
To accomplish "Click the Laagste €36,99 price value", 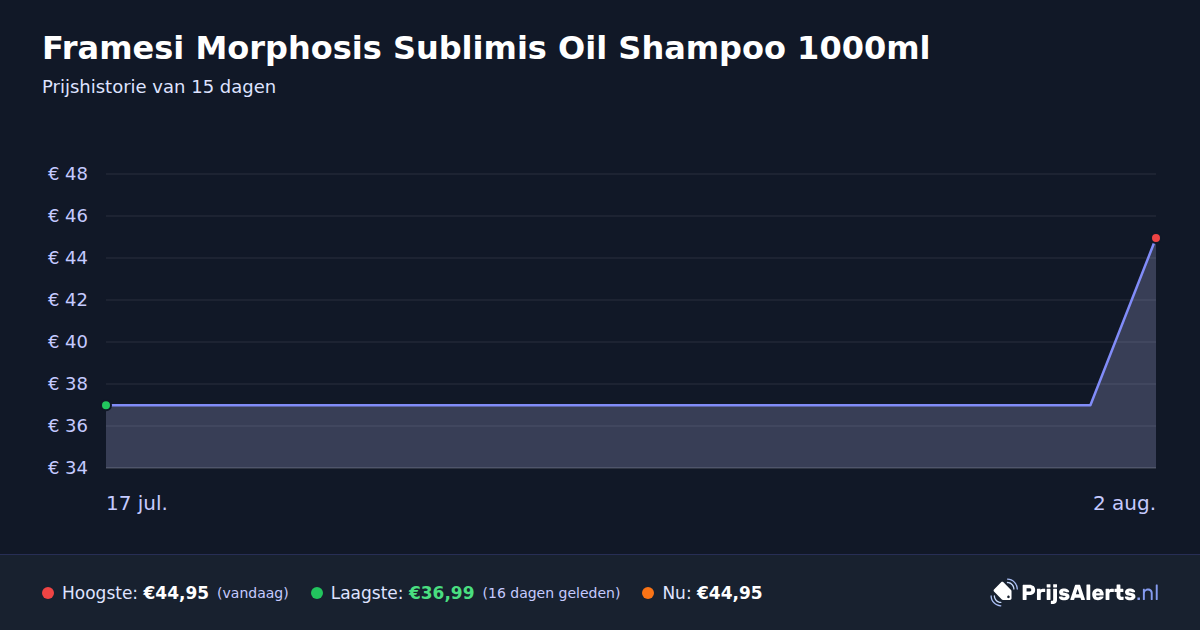I will (x=441, y=593).
